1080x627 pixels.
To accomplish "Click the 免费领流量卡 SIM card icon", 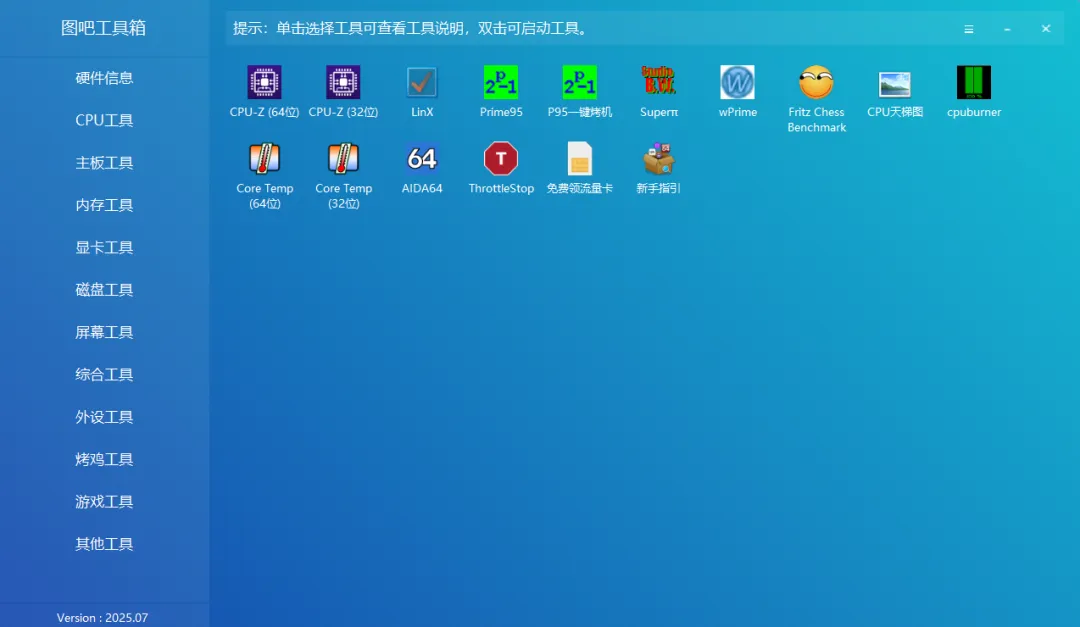I will [579, 158].
